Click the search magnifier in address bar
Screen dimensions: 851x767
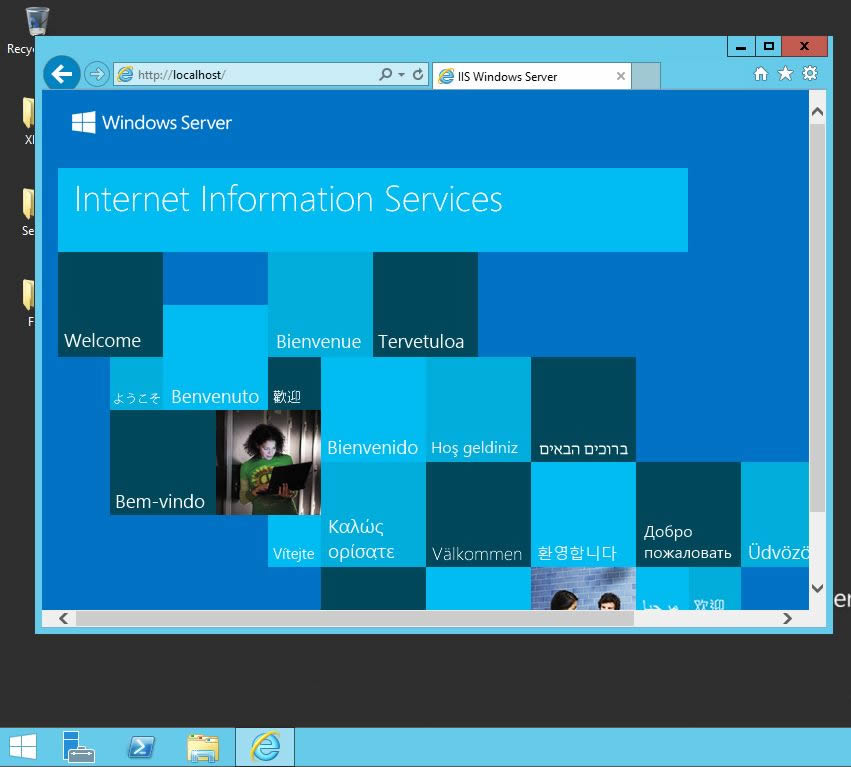point(385,74)
